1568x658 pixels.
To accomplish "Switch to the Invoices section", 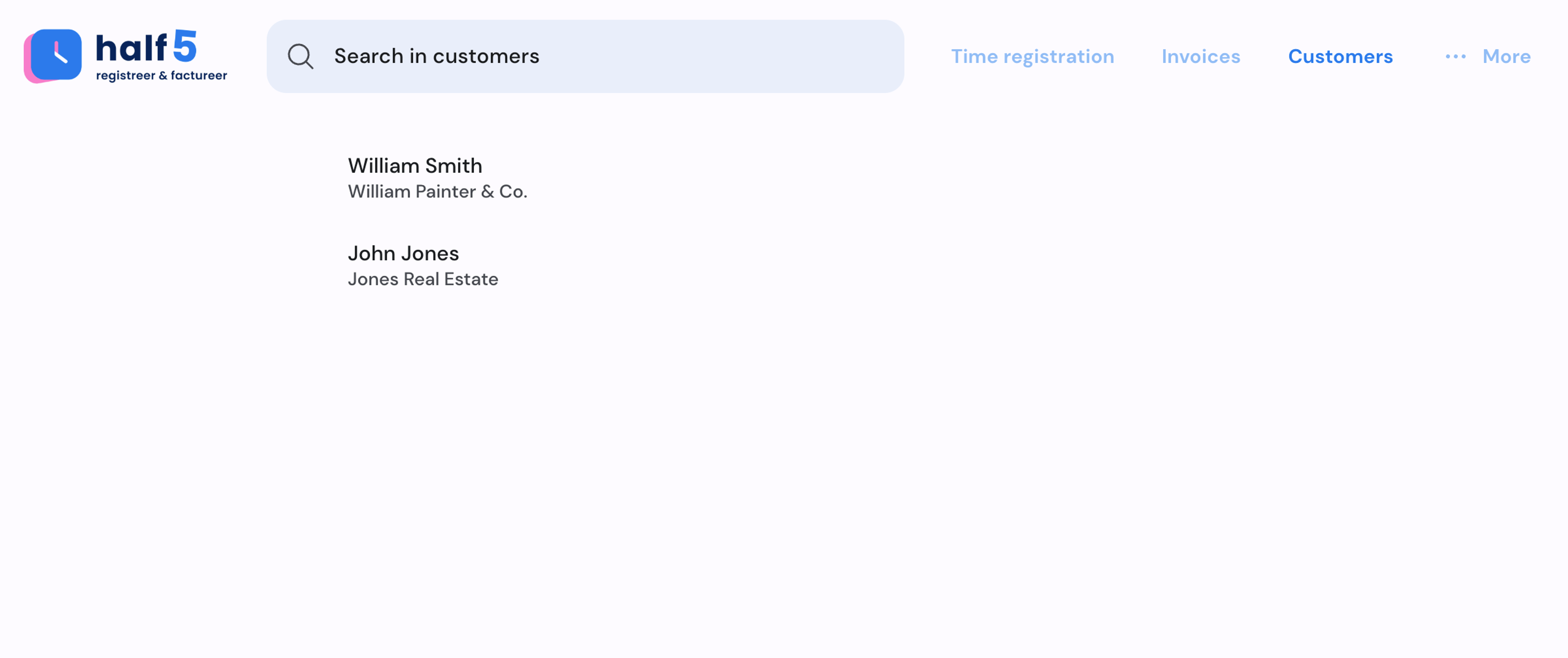I will point(1201,56).
